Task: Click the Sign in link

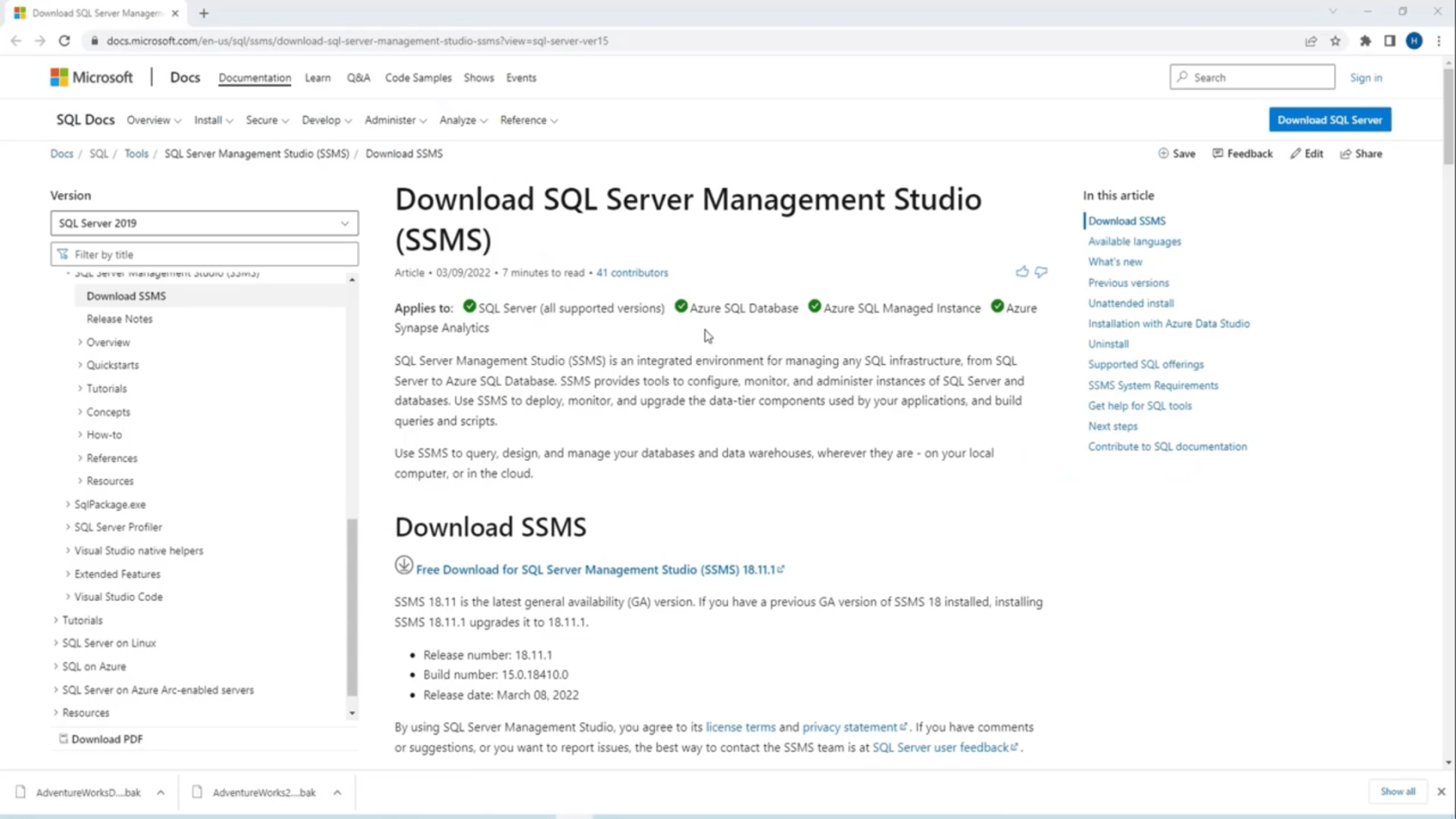Action: (x=1366, y=78)
